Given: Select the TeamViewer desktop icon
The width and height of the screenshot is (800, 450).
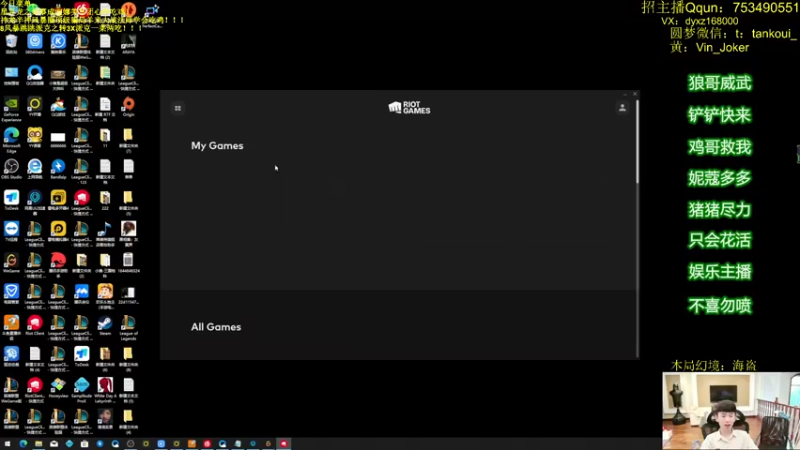Looking at the screenshot, I should 11,231.
